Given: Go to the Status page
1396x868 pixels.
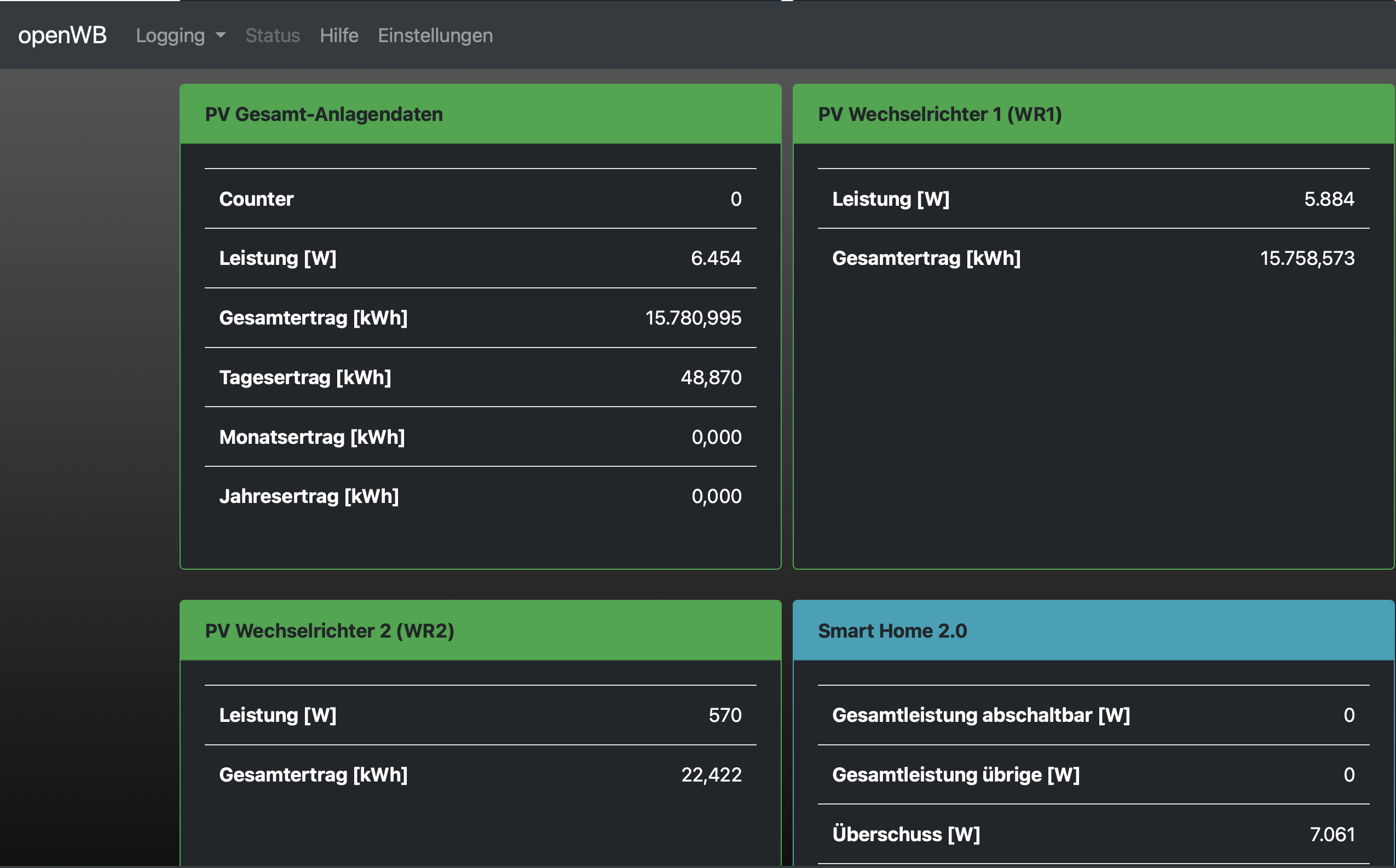Looking at the screenshot, I should [272, 36].
